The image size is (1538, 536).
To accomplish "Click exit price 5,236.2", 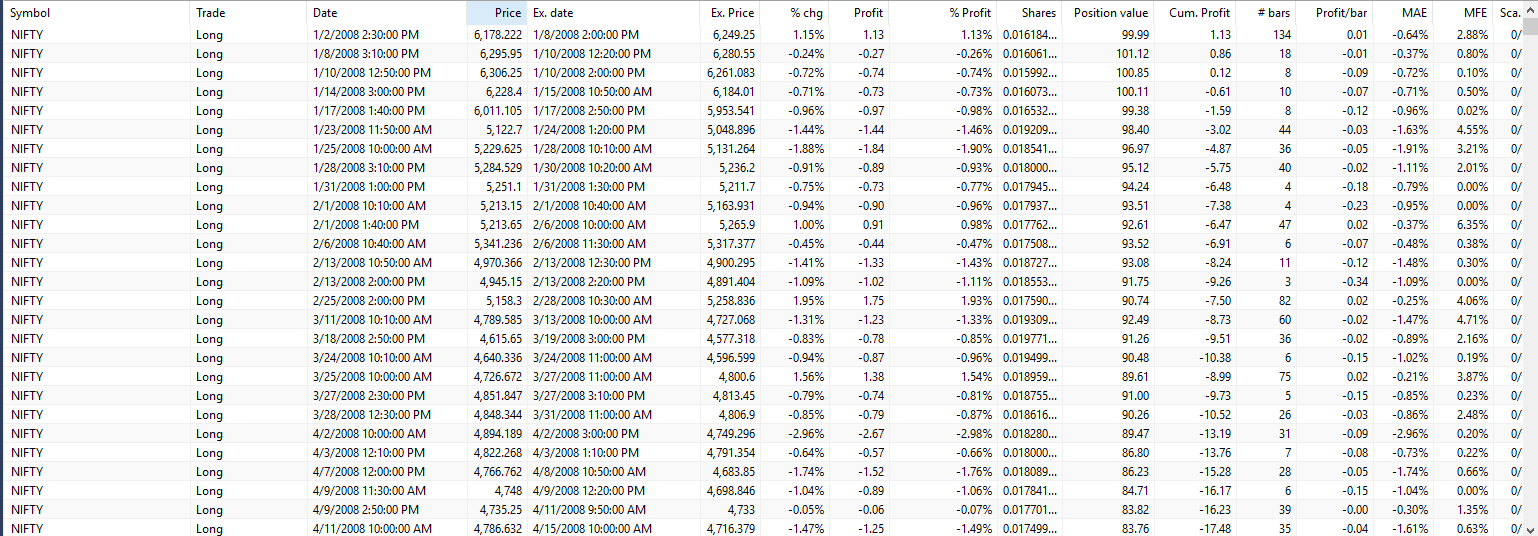I will click(x=737, y=168).
